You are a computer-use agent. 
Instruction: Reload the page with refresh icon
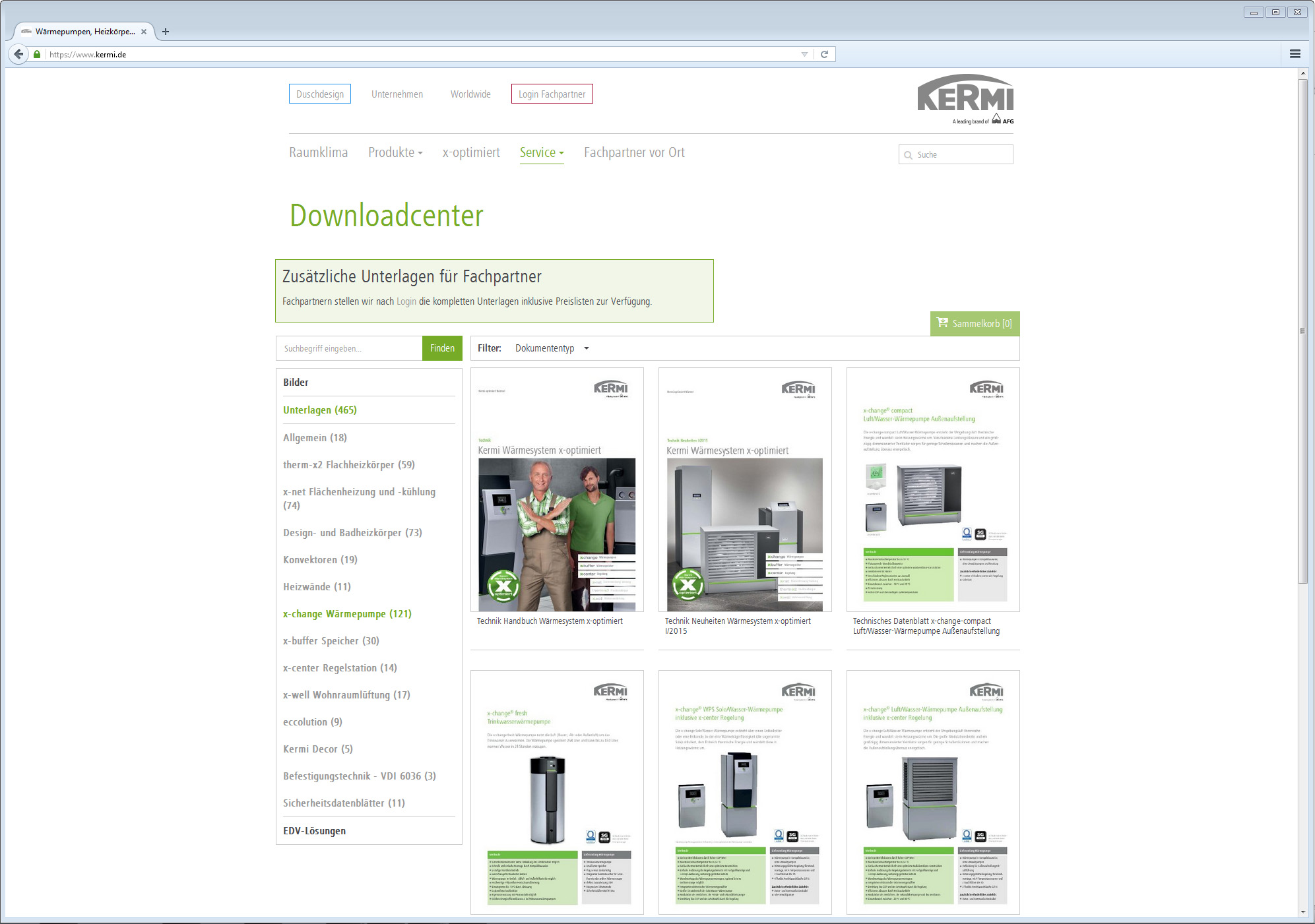pos(824,54)
